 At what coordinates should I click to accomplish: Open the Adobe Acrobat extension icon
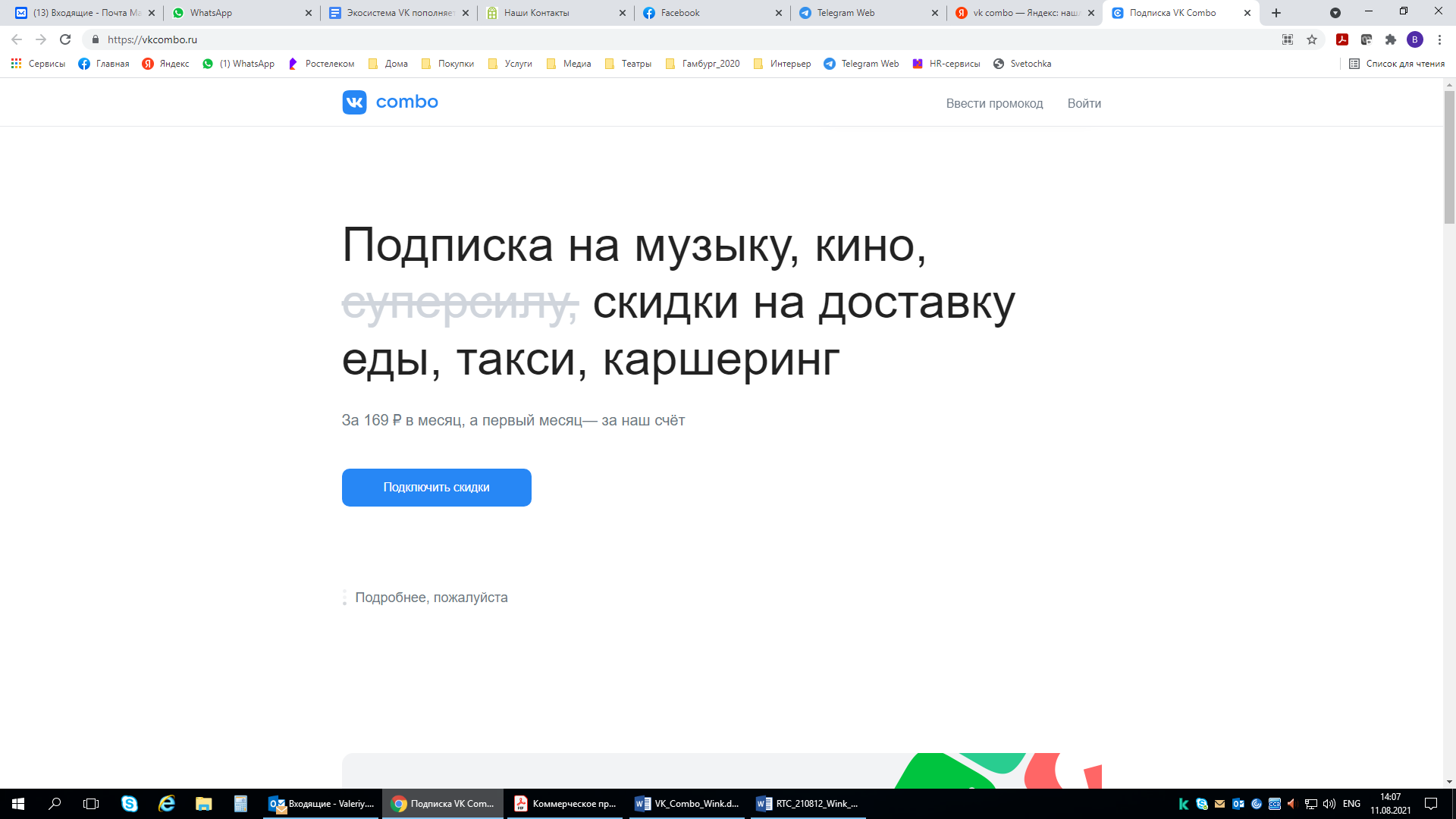[x=1341, y=39]
